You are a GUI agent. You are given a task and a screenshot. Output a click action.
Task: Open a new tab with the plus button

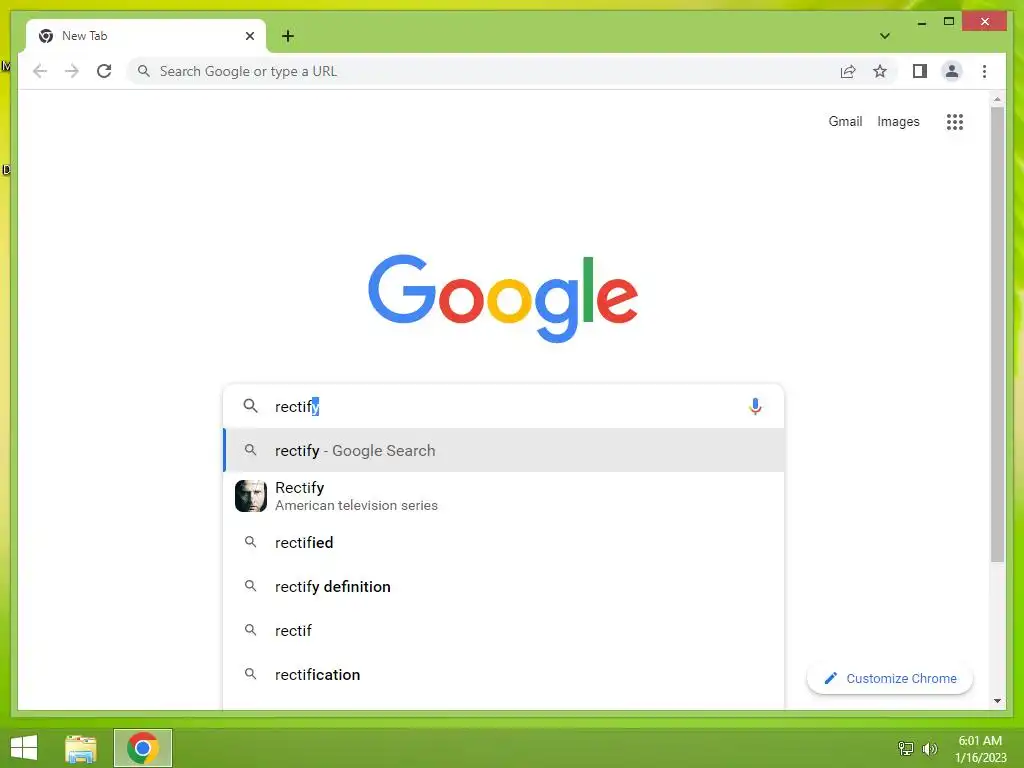288,36
